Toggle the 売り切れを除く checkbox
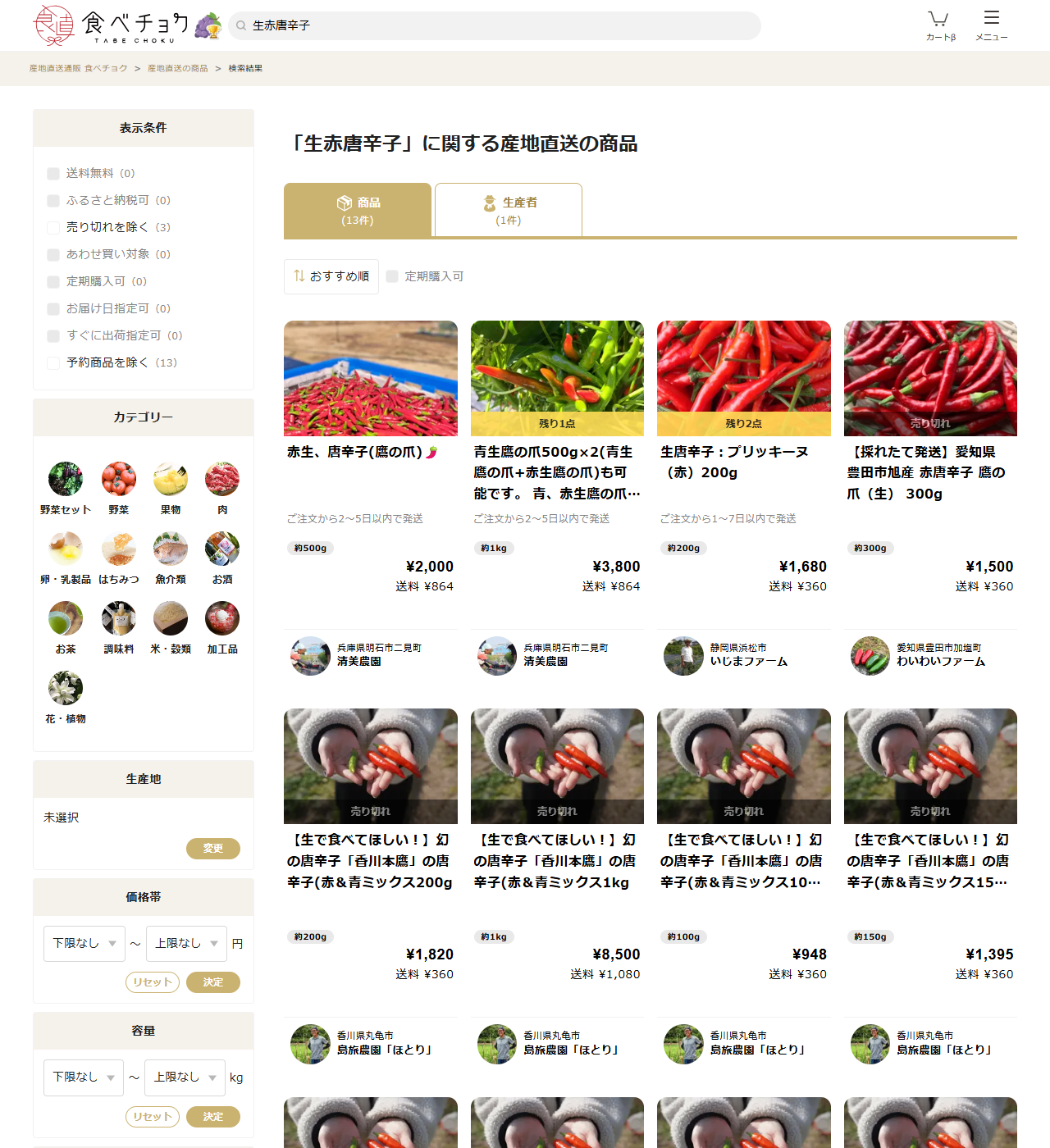Screen dimensions: 1050x1148 coord(53,227)
